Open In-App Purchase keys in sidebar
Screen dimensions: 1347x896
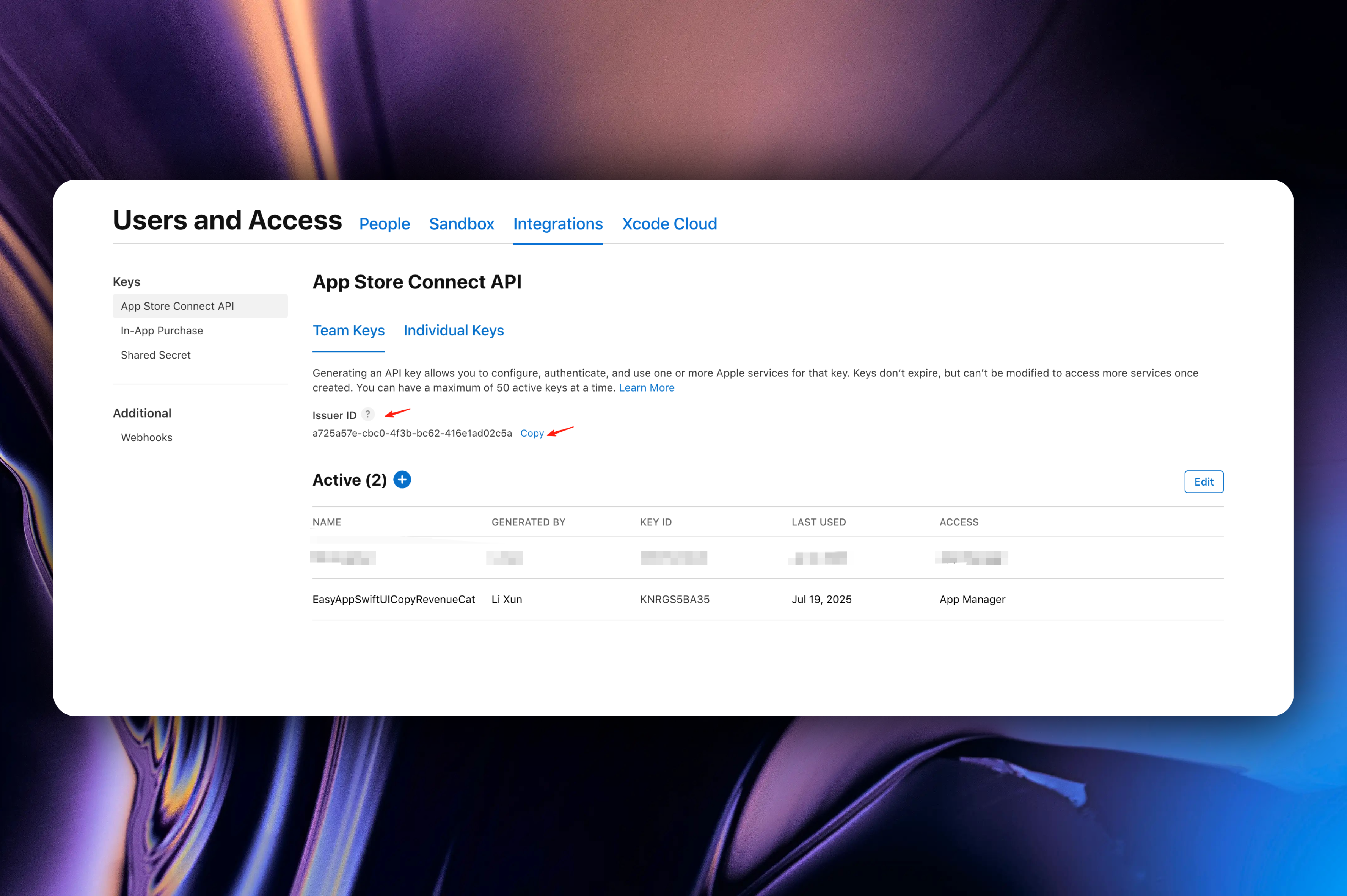pos(162,330)
